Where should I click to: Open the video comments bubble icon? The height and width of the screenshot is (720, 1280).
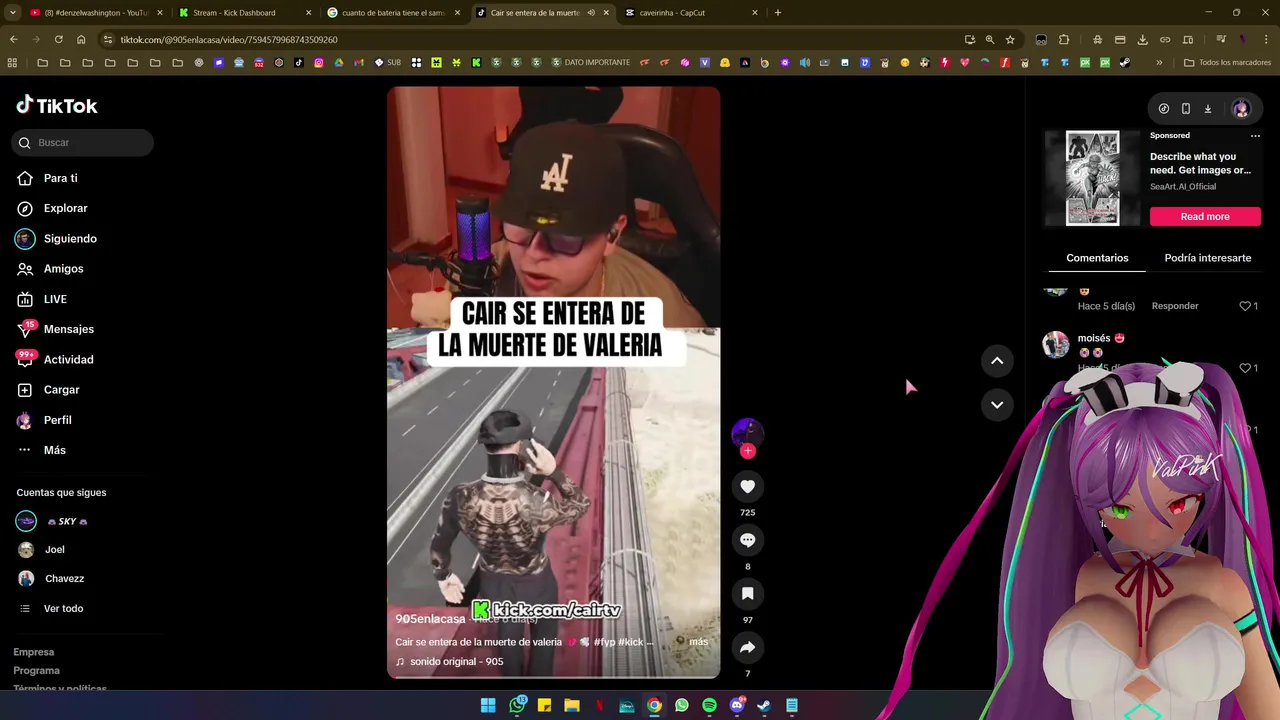tap(747, 540)
